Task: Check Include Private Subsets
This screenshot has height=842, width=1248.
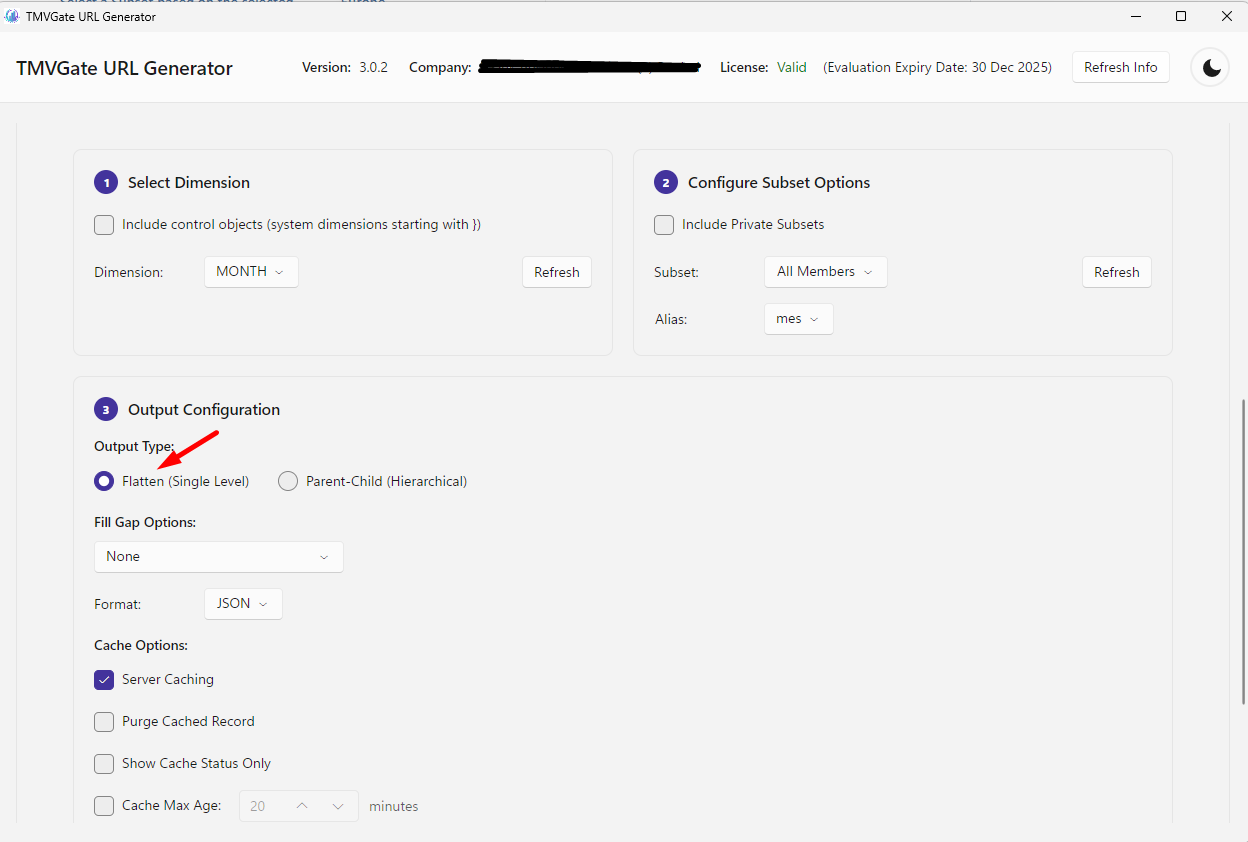Action: (664, 225)
